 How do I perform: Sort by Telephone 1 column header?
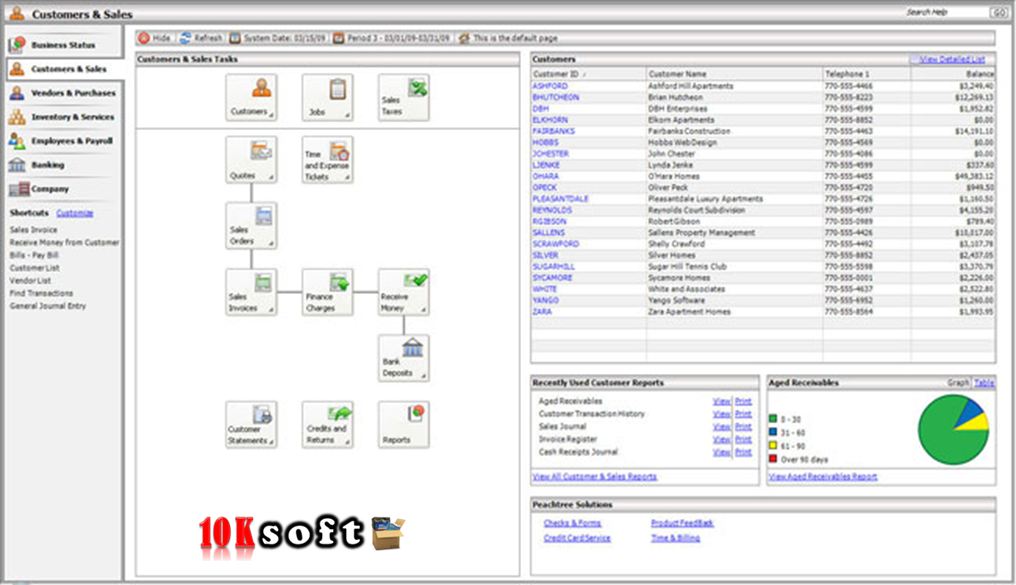point(867,74)
